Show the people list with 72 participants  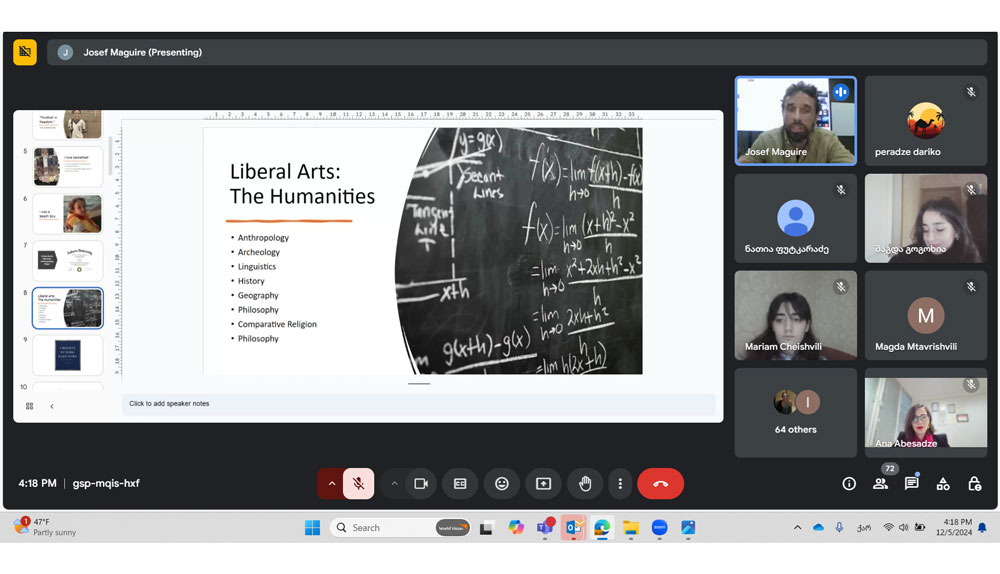880,484
